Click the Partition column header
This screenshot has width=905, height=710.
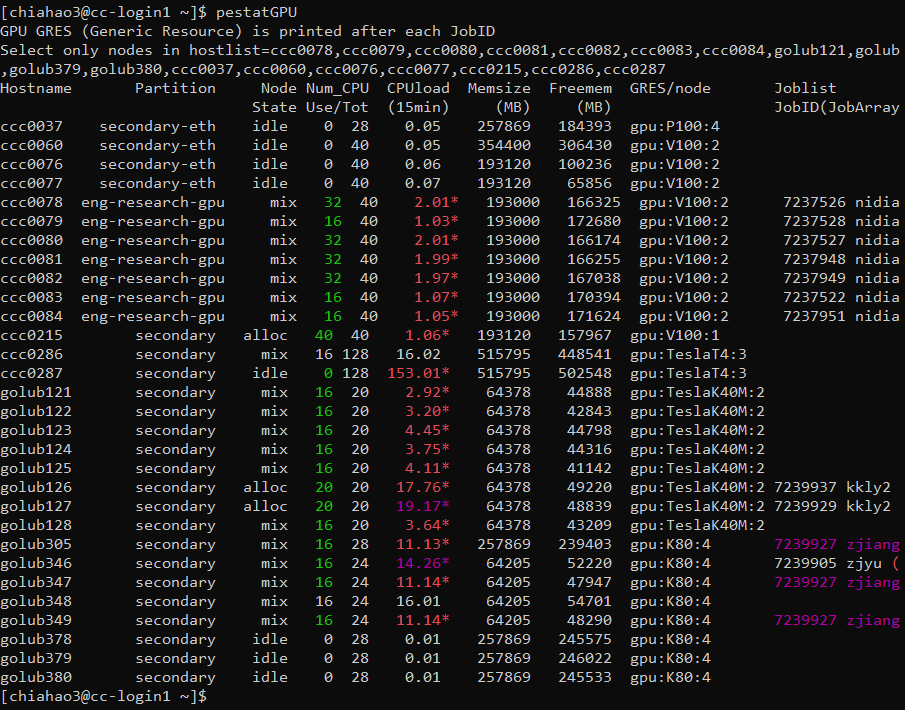175,87
